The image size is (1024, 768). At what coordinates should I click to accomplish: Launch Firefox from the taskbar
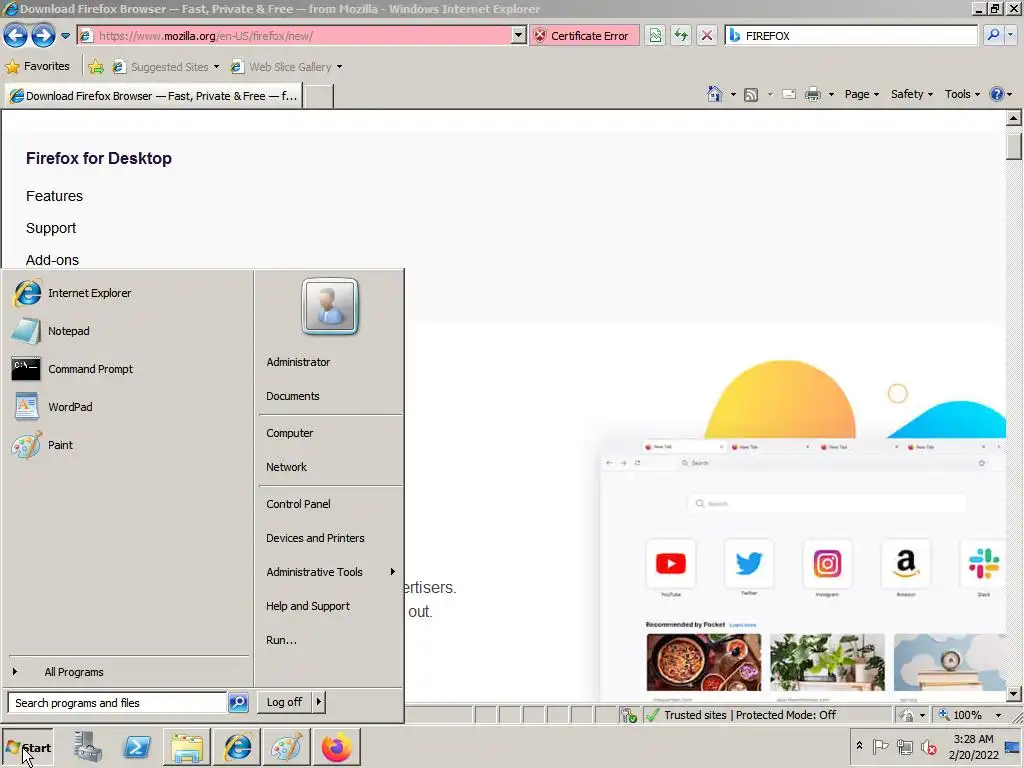coord(336,747)
